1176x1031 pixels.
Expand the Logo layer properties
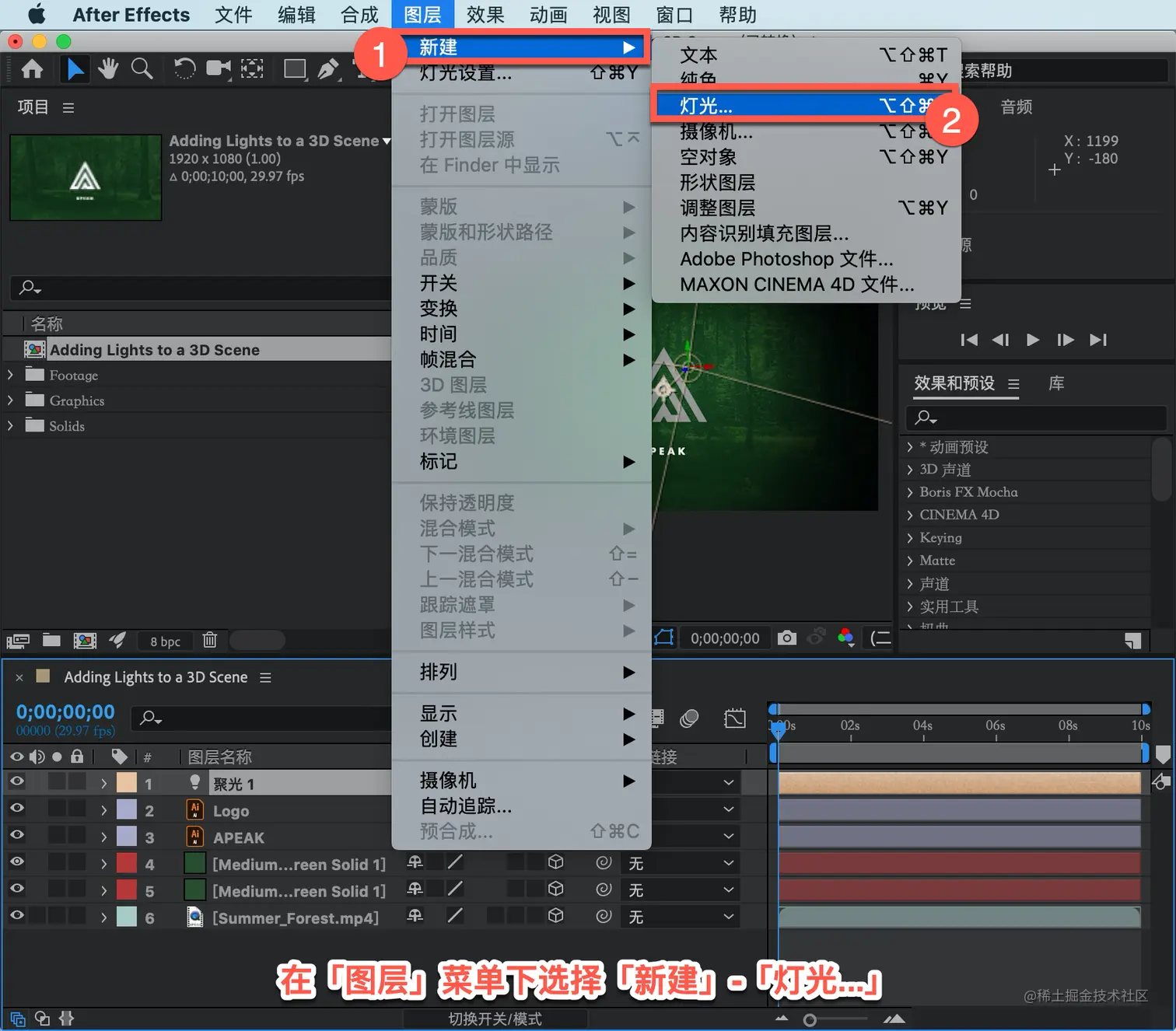pyautogui.click(x=103, y=810)
